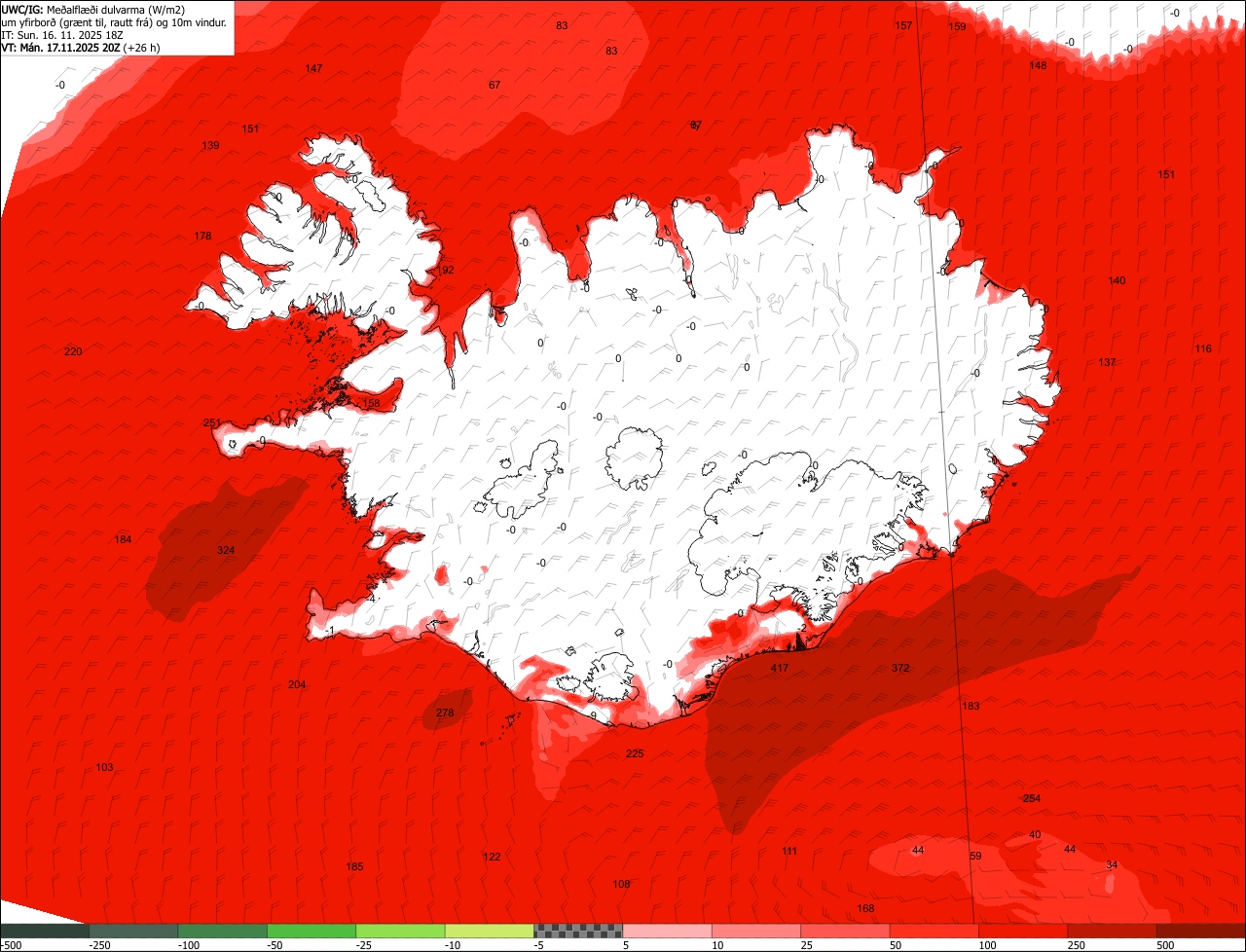The height and width of the screenshot is (952, 1246).
Task: Click legend color segment between -25 and -10
Action: (400, 931)
